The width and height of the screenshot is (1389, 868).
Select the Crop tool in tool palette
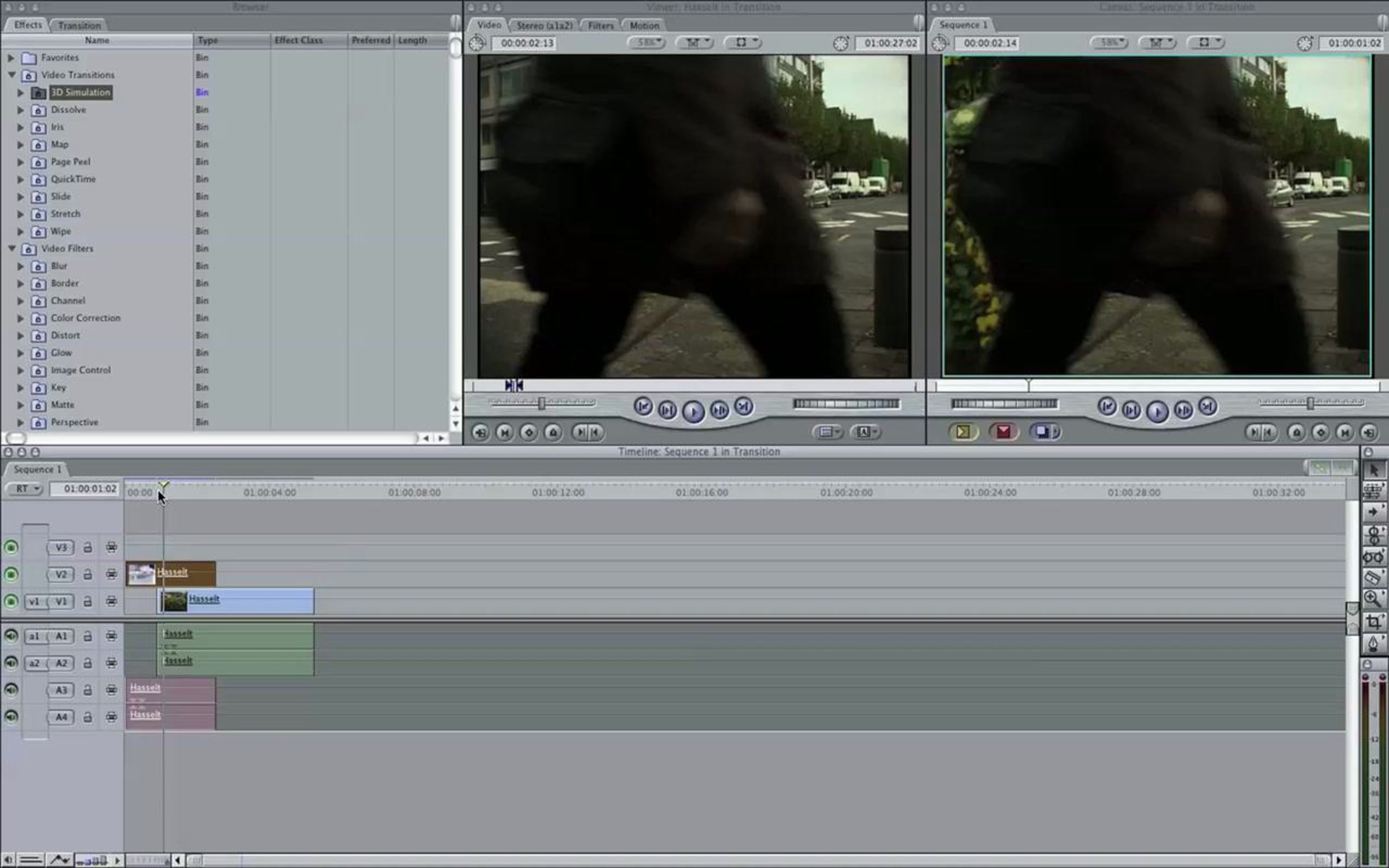point(1373,621)
